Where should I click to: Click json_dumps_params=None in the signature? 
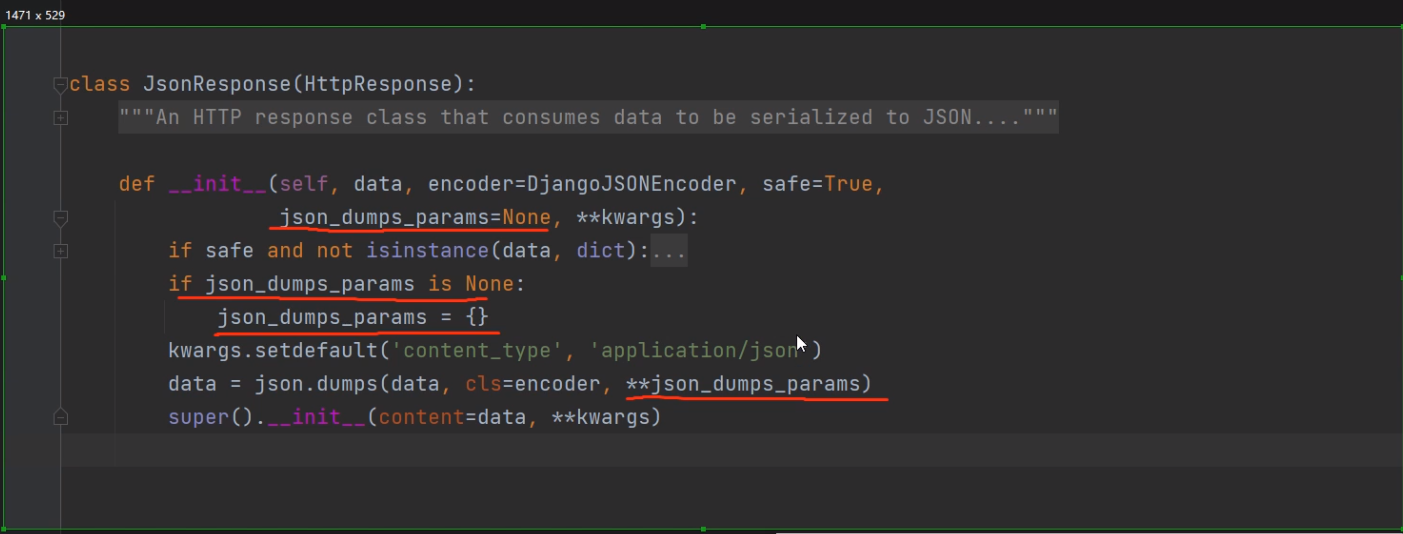coord(415,217)
